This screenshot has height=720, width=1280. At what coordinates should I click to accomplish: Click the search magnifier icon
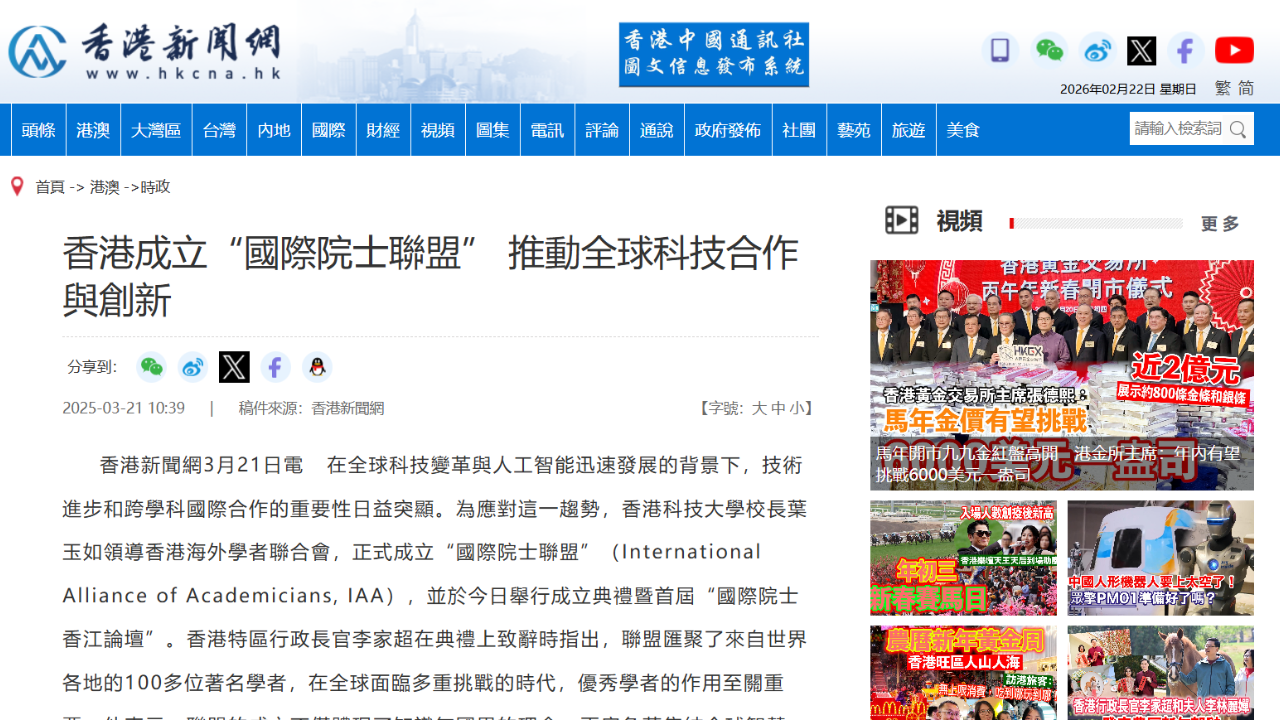pos(1239,129)
